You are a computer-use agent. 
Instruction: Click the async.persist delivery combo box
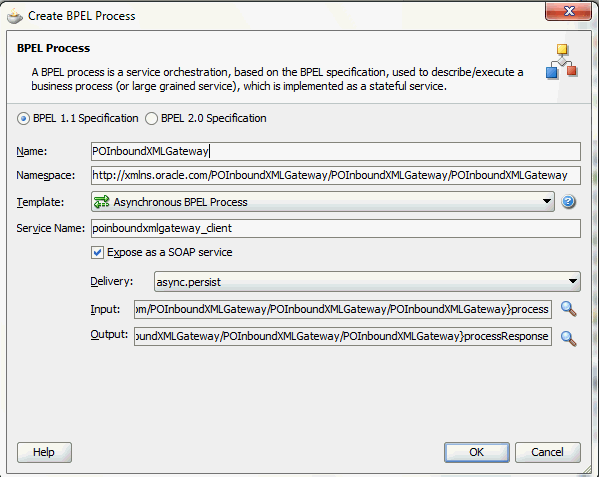click(x=367, y=282)
